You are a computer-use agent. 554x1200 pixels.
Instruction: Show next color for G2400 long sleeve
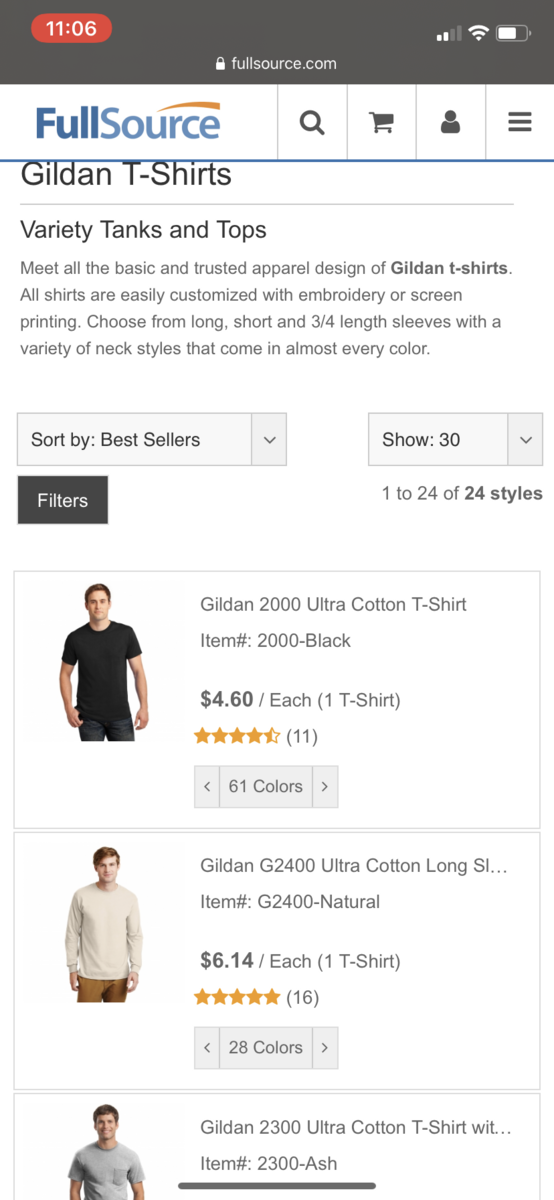(325, 1048)
